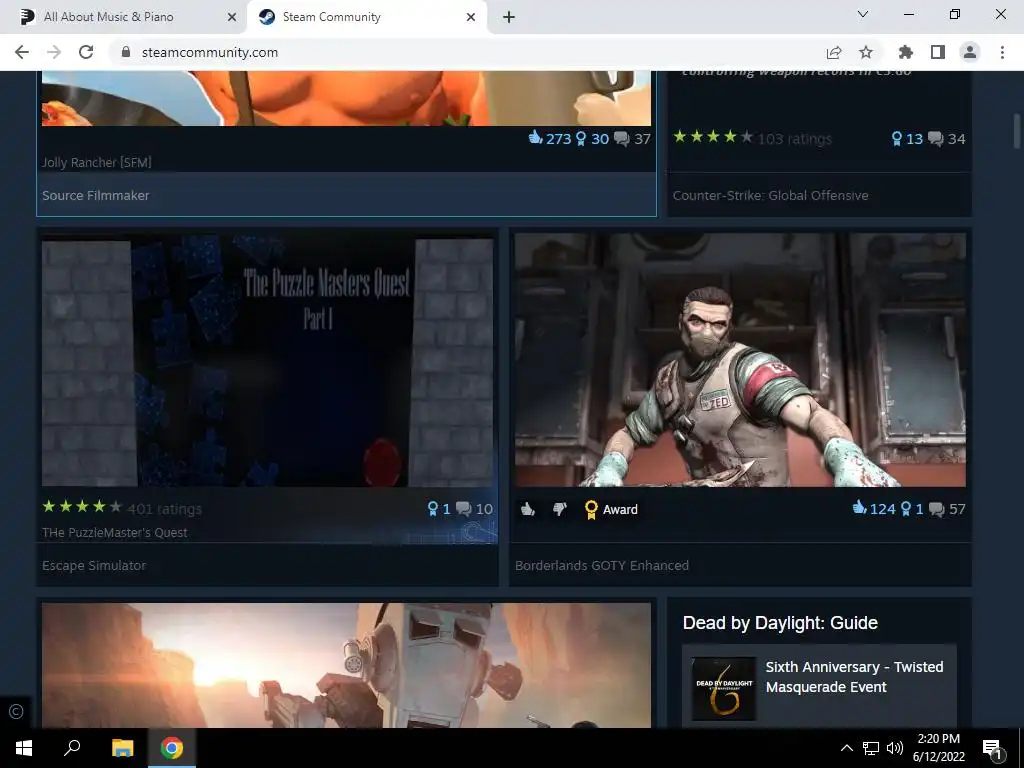Screen dimensions: 1024x768
Task: Click the site lock icon
Action: (126, 52)
